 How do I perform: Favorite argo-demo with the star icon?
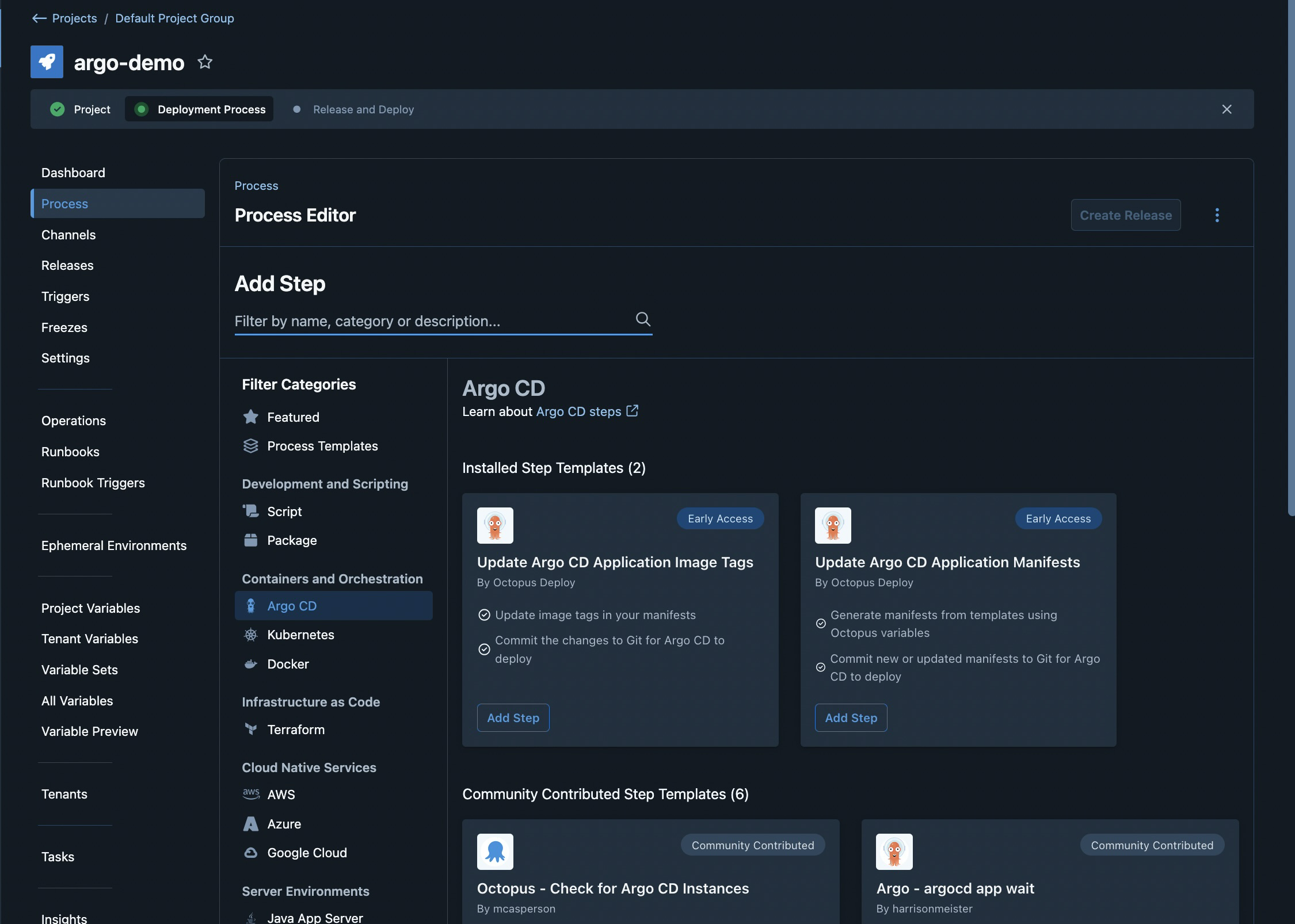point(205,62)
